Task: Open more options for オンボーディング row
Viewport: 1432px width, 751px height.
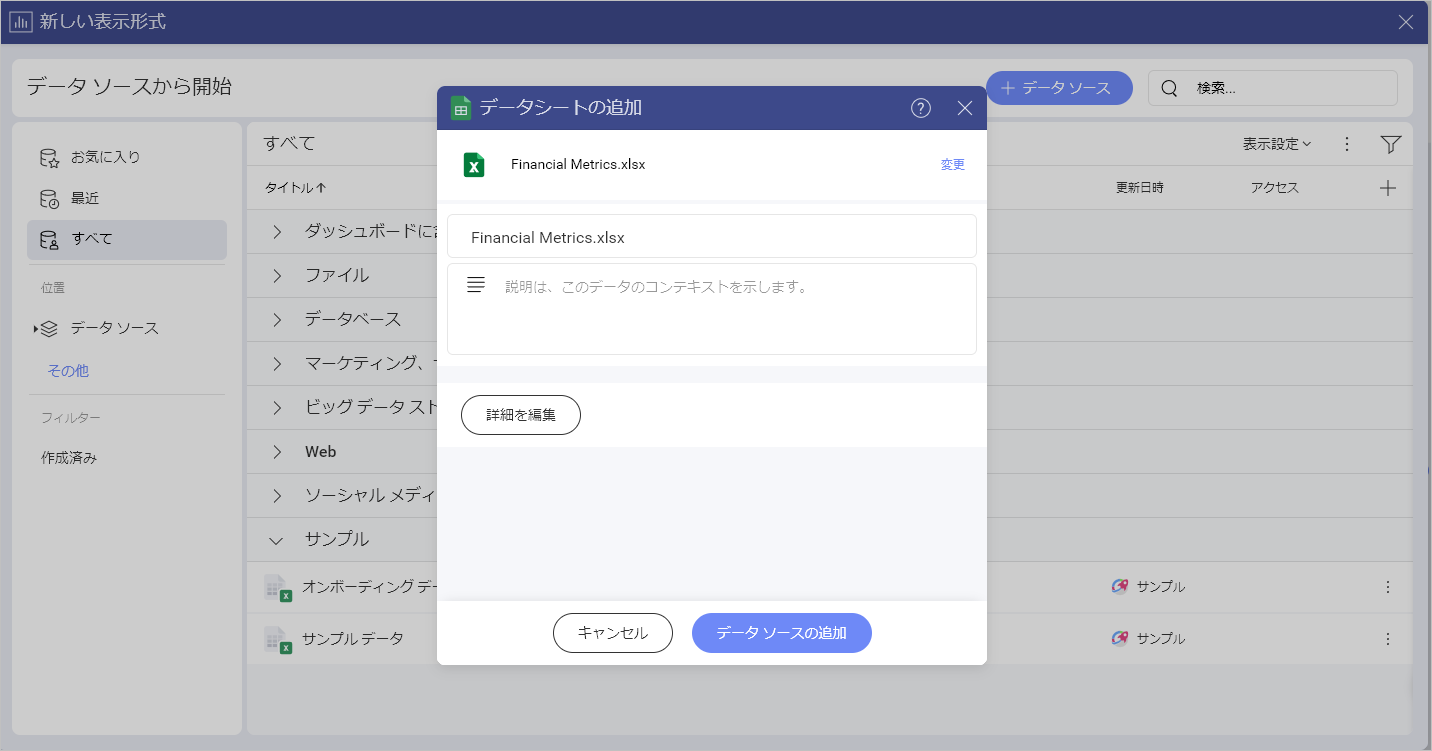Action: coord(1388,587)
